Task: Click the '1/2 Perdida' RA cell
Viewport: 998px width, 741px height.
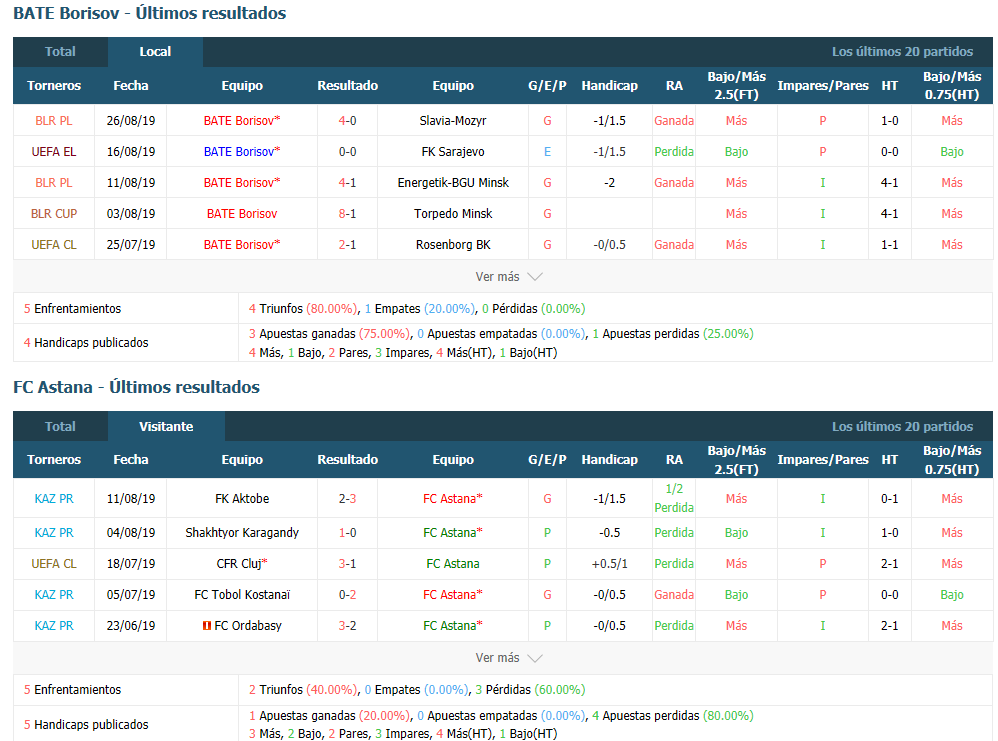Action: (x=674, y=498)
